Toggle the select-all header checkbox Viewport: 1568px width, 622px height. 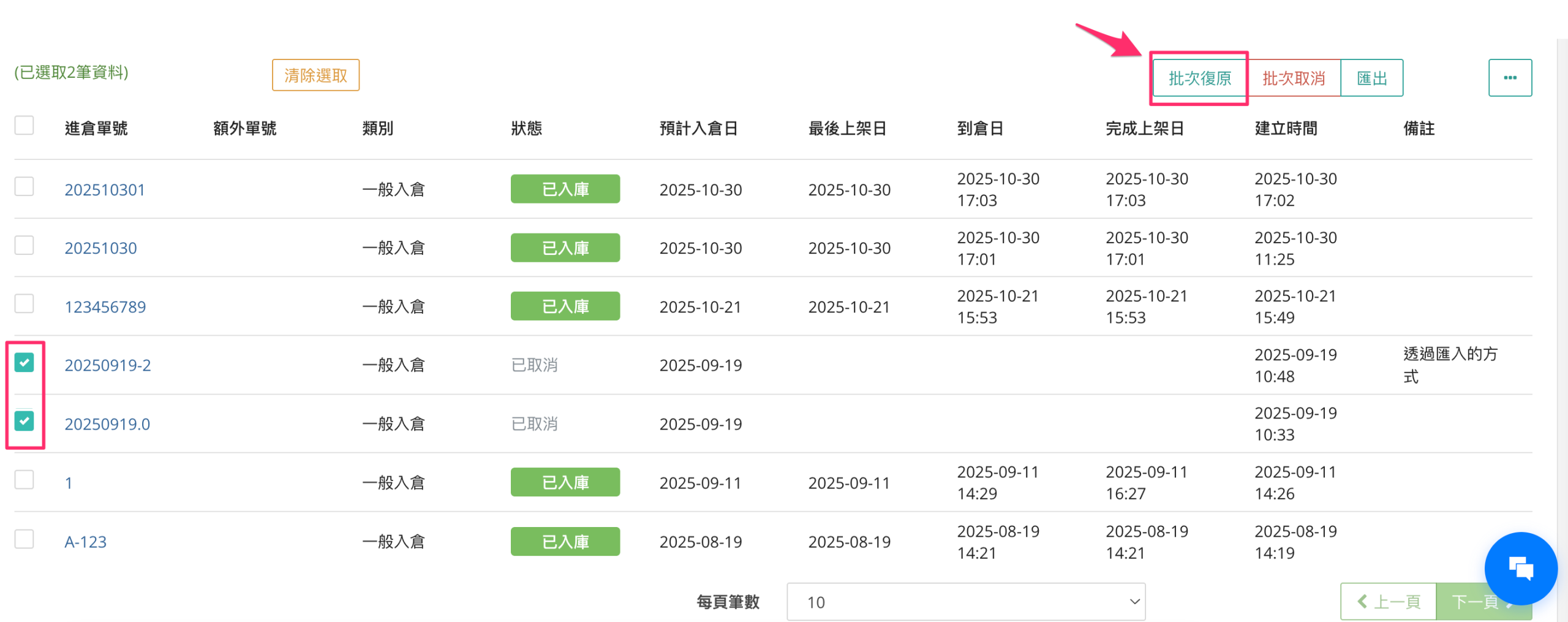coord(24,126)
